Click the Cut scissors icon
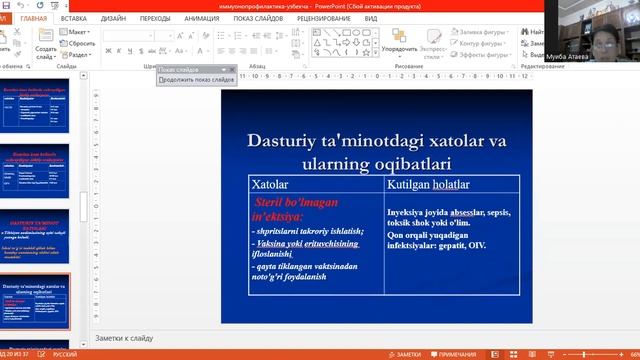 click(17, 32)
